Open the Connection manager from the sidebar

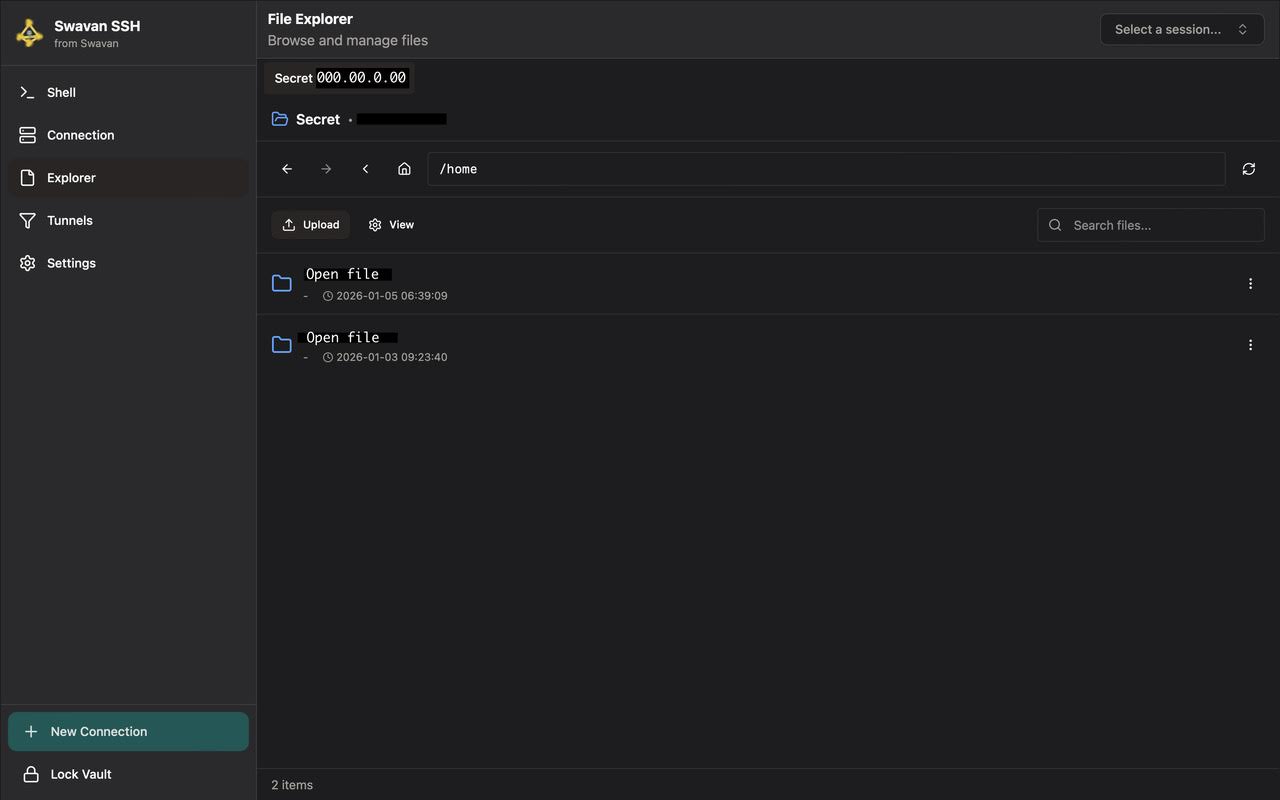click(80, 134)
